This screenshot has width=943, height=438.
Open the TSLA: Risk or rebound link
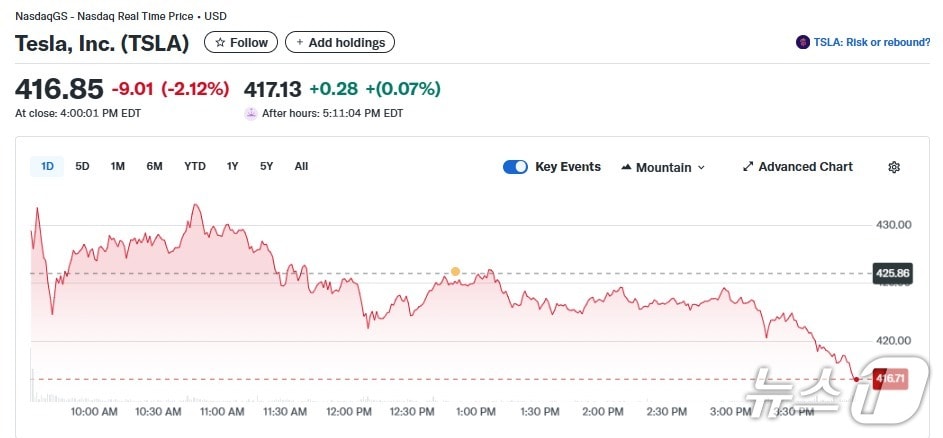(871, 42)
